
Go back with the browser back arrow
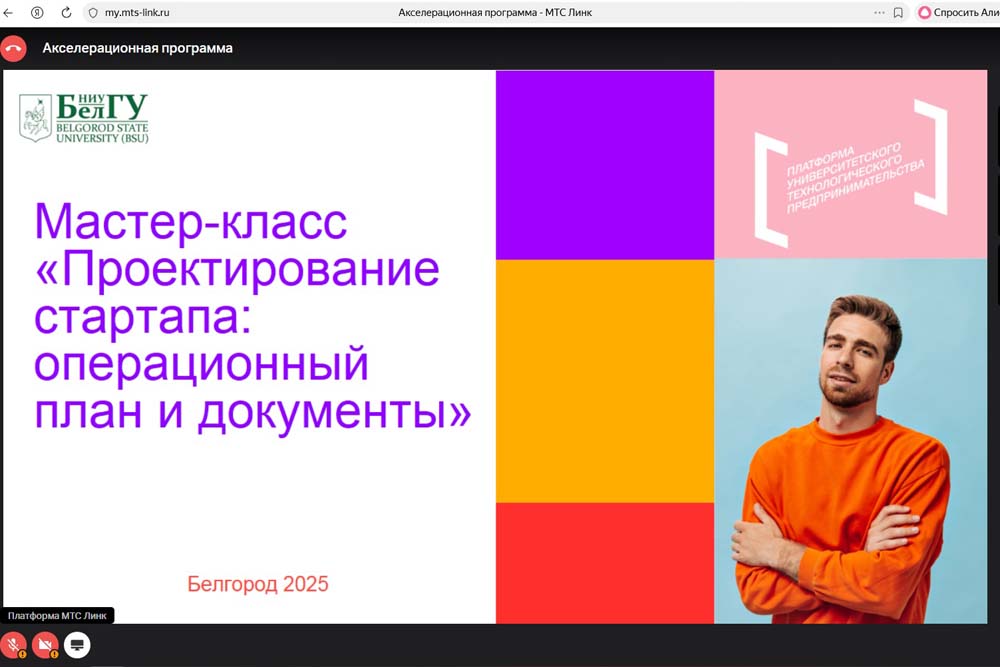(8, 13)
